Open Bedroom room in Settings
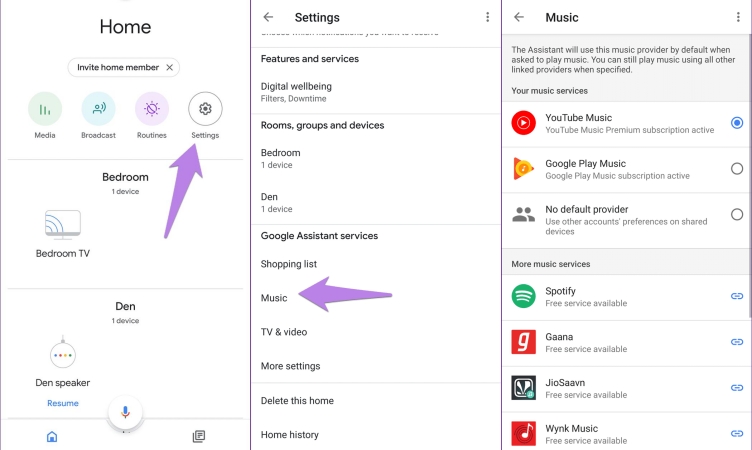Viewport: 752px width, 450px height. (376, 158)
